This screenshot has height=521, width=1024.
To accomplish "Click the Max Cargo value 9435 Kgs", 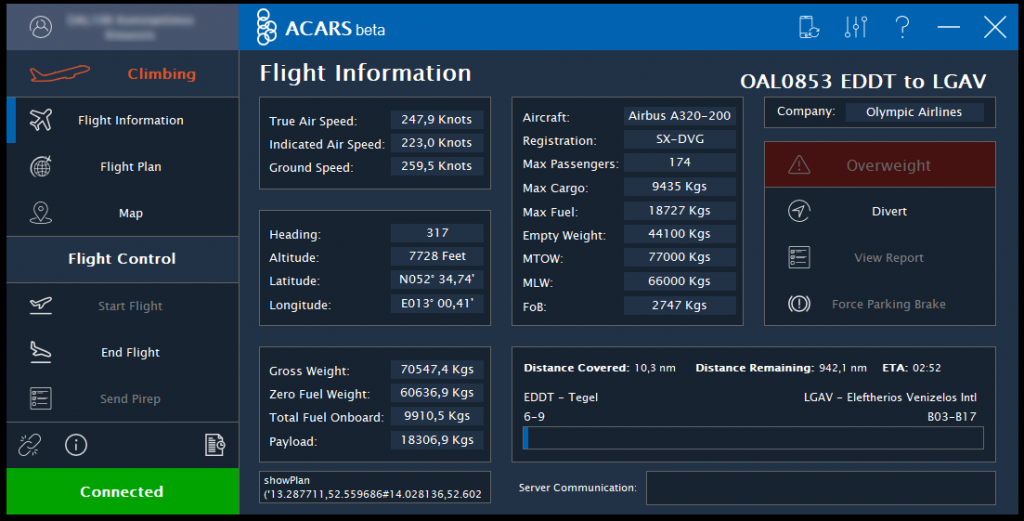I will click(x=679, y=186).
